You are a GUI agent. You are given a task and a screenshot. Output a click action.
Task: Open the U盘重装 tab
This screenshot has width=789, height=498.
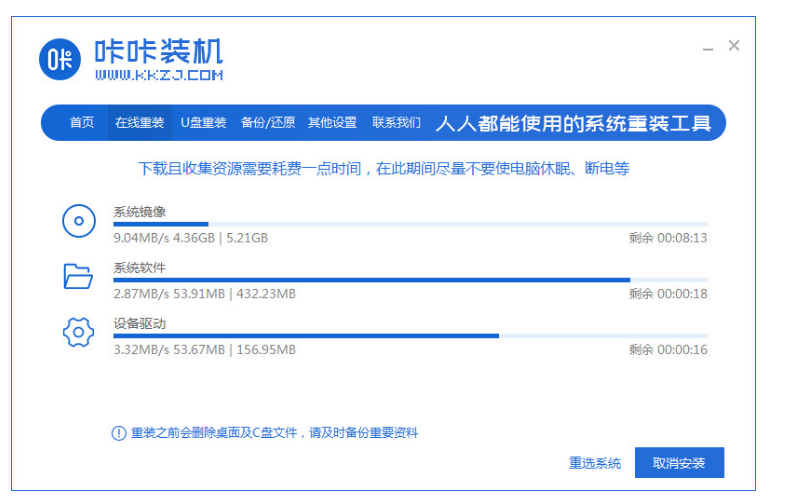coord(203,123)
